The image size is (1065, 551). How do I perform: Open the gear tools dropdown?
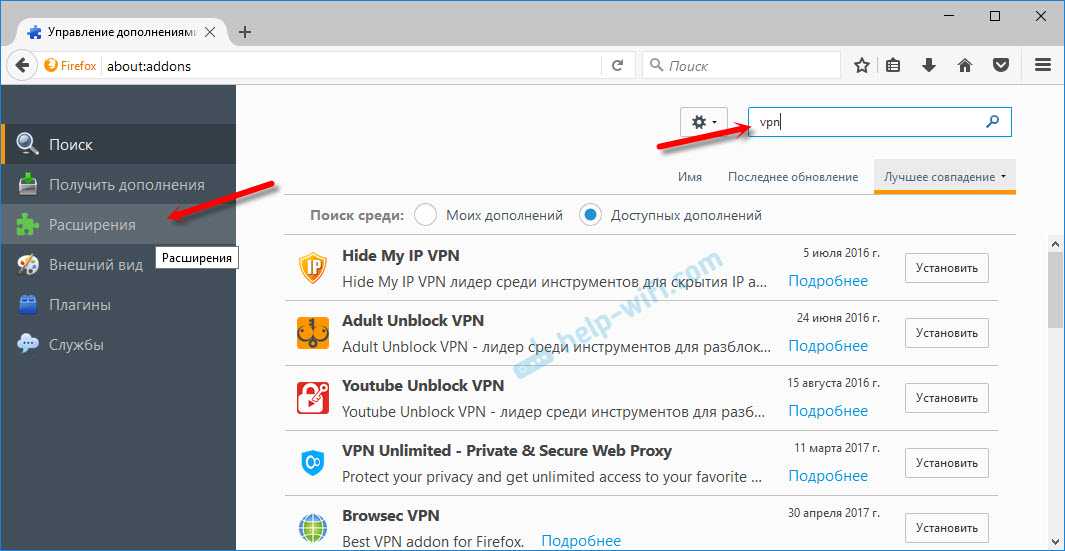(x=703, y=122)
